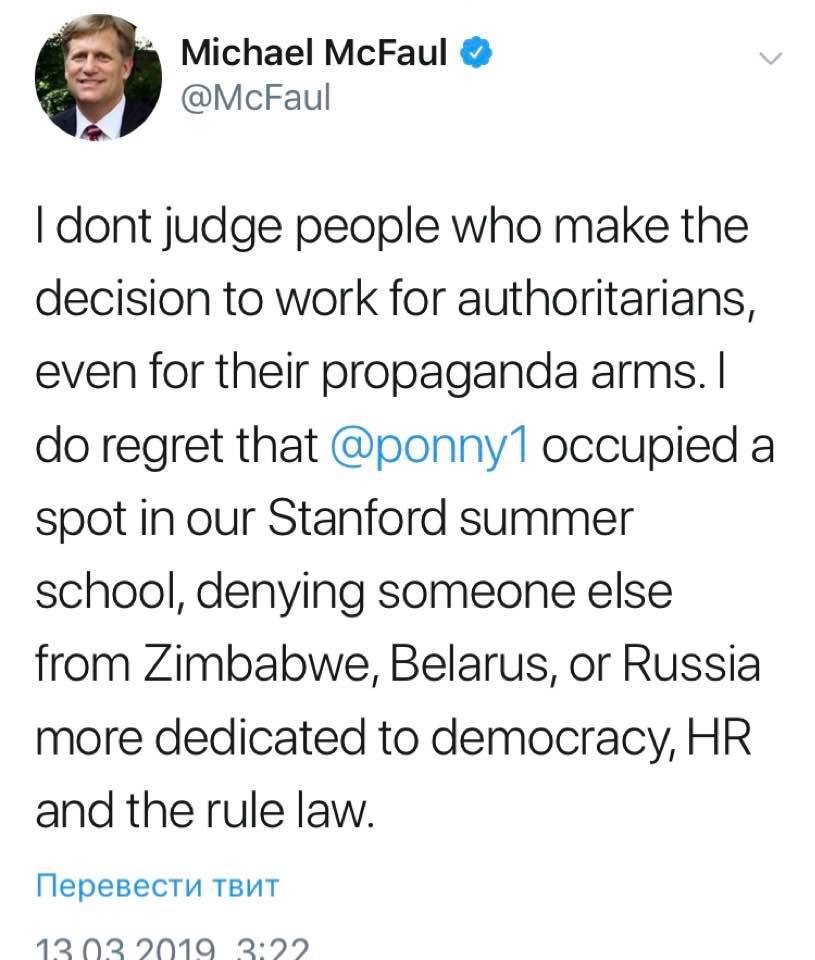Screen dimensions: 815x960
Task: Click the blue verified badge icon
Action: 475,53
